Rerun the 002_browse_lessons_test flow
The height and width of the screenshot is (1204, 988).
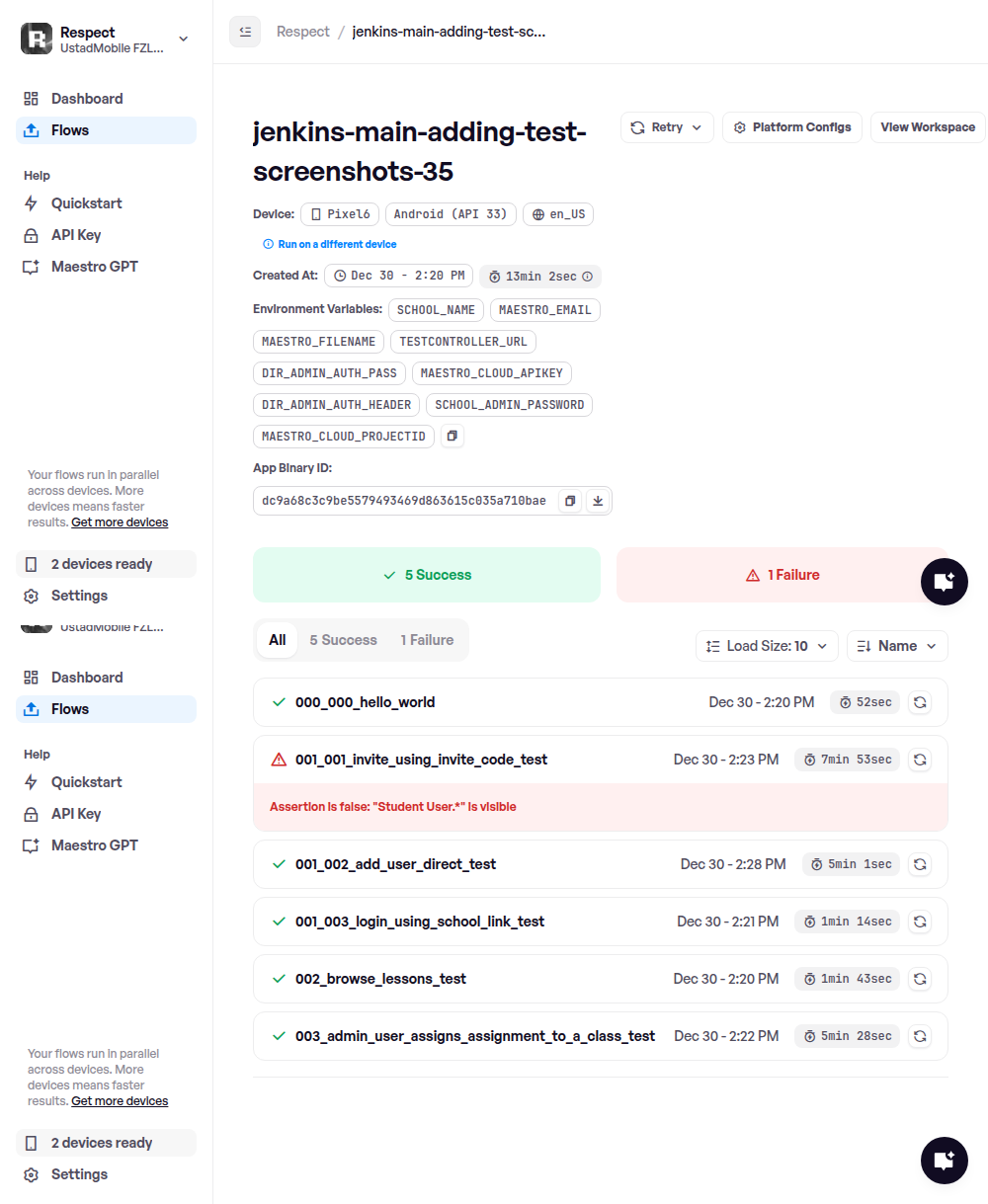pyautogui.click(x=920, y=979)
